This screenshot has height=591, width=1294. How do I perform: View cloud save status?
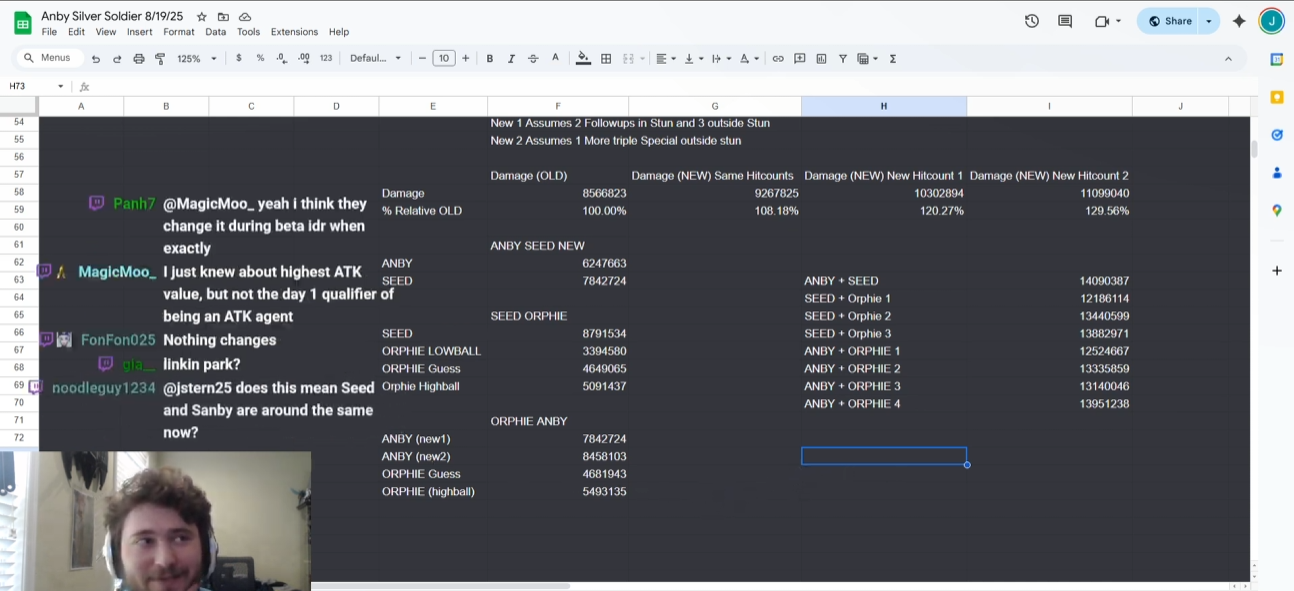pyautogui.click(x=245, y=17)
